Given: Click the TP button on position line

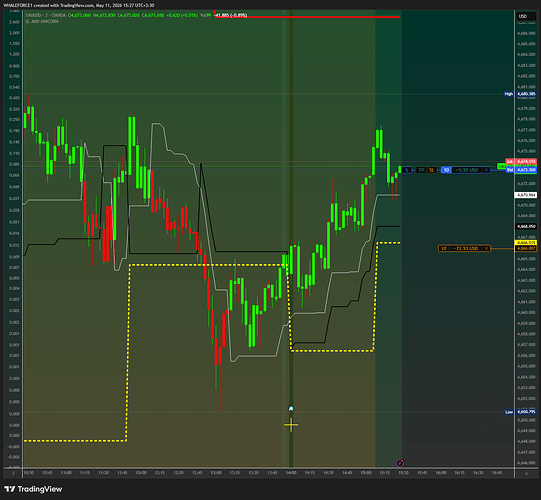Looking at the screenshot, I should point(421,170).
